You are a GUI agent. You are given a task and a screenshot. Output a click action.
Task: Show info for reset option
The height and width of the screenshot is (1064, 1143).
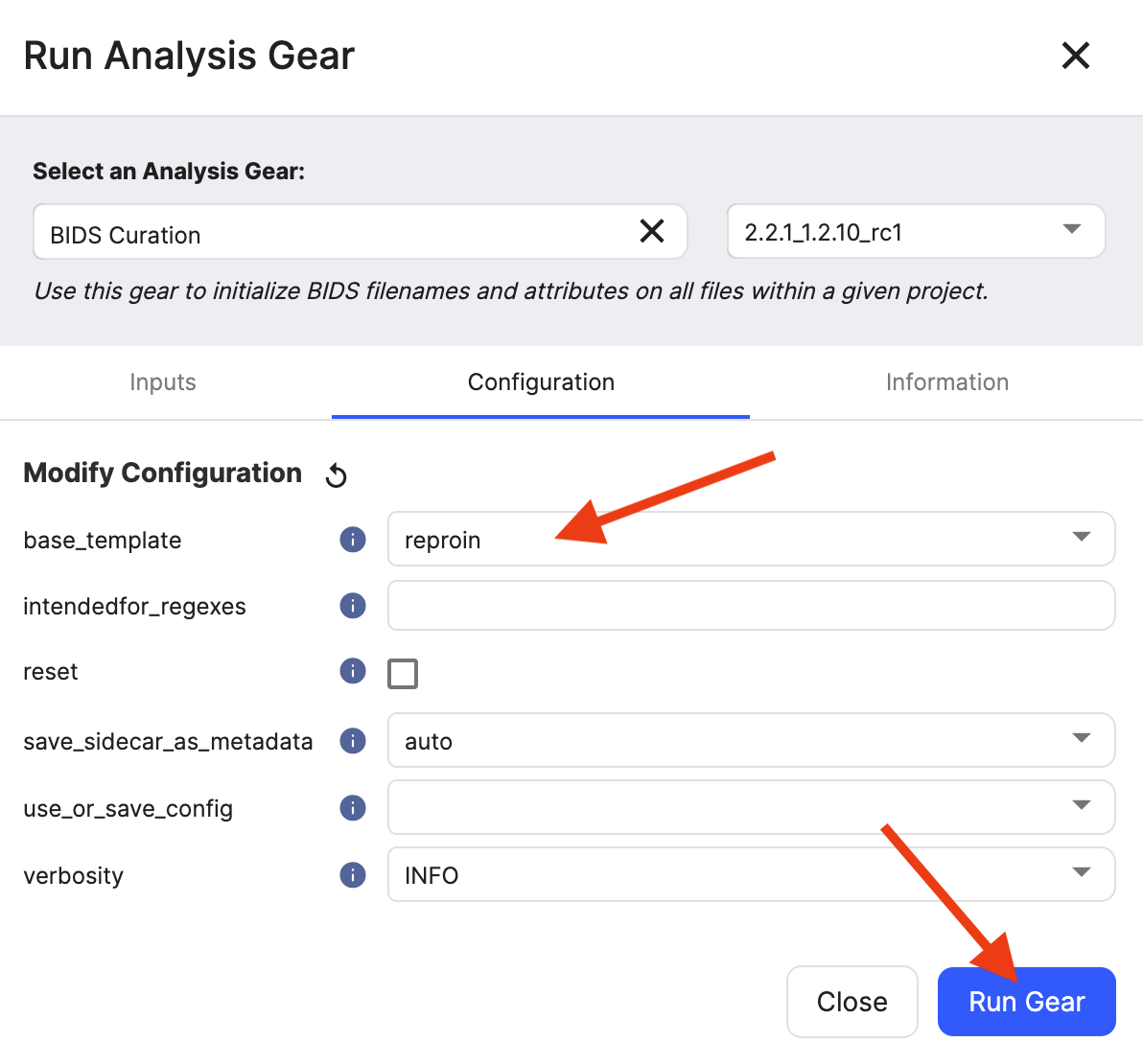click(x=353, y=670)
